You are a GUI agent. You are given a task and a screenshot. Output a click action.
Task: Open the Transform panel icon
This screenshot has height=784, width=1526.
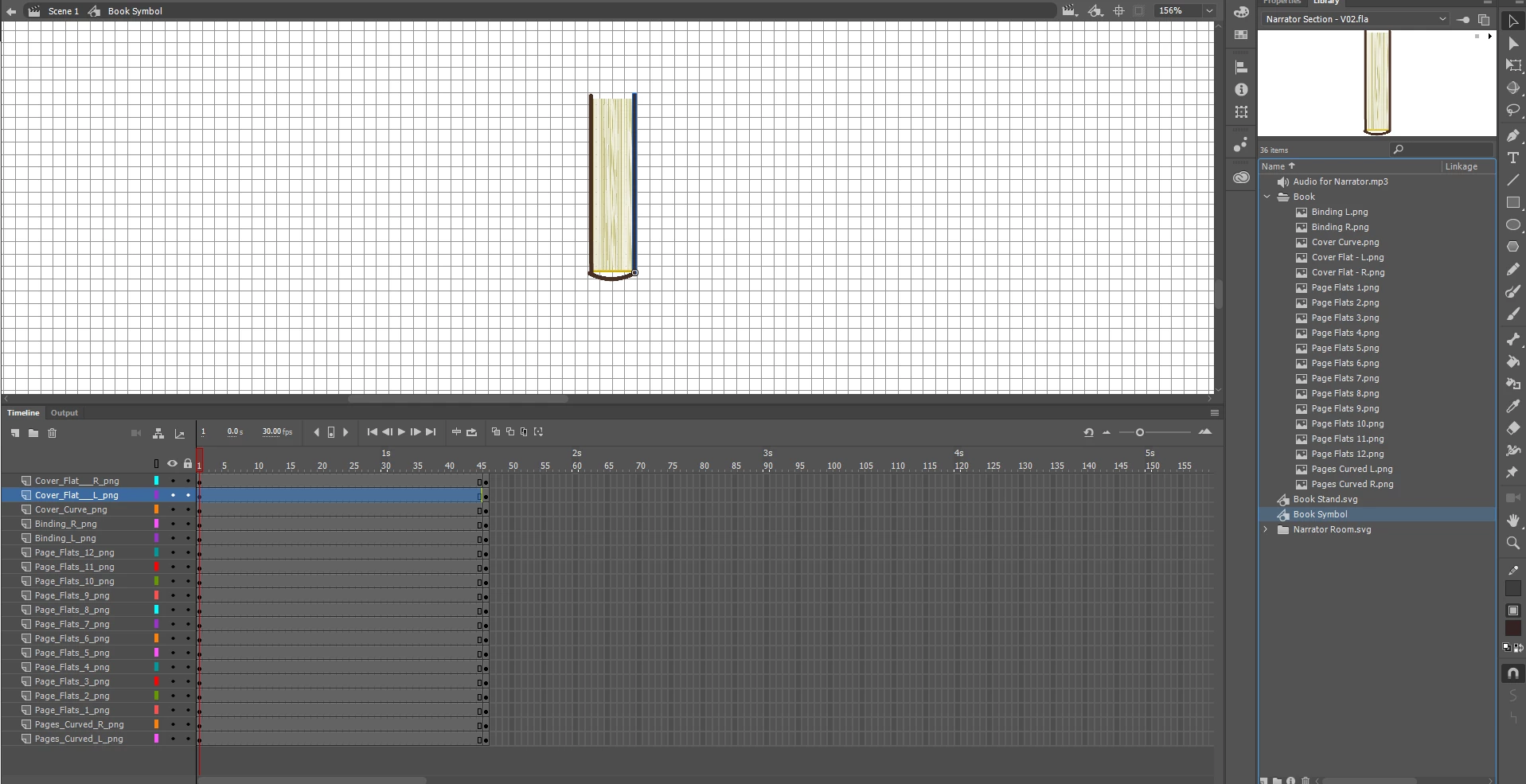[x=1241, y=112]
